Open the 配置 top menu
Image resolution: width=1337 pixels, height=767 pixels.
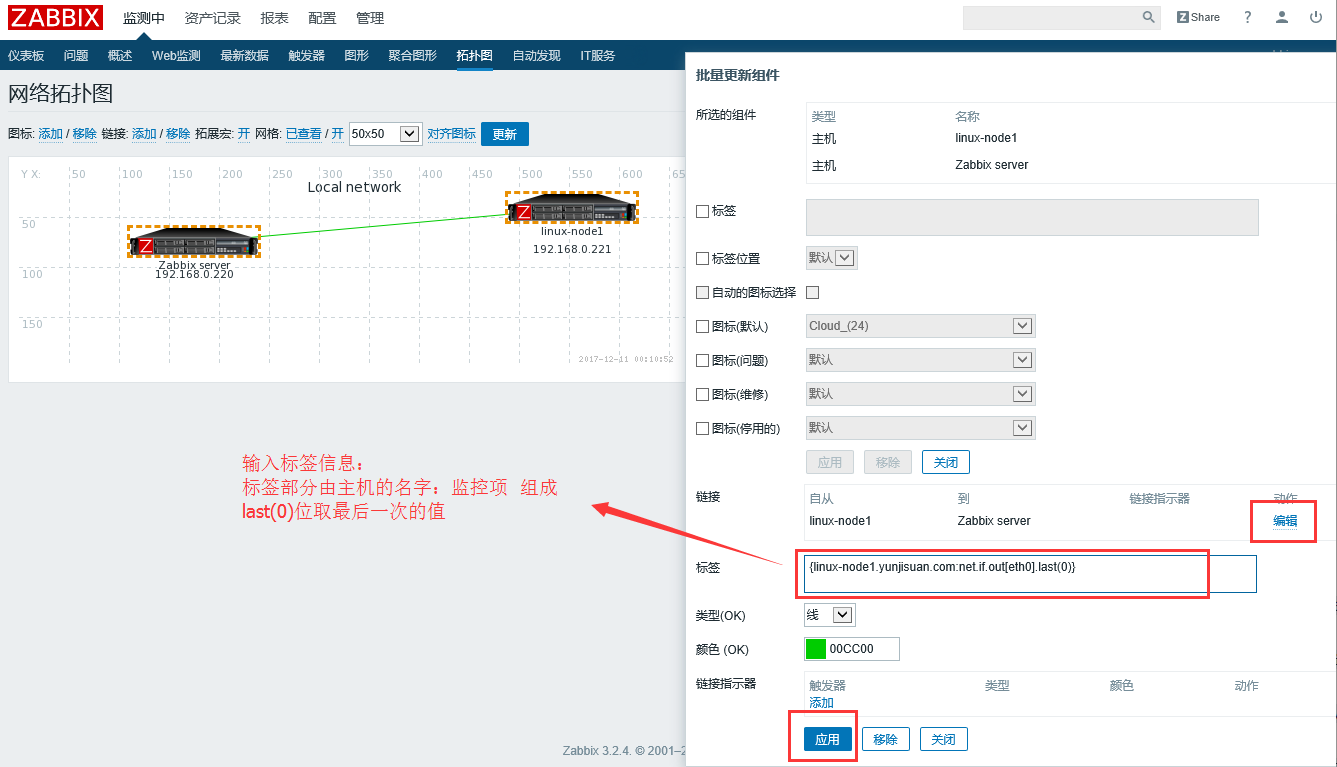(x=322, y=18)
